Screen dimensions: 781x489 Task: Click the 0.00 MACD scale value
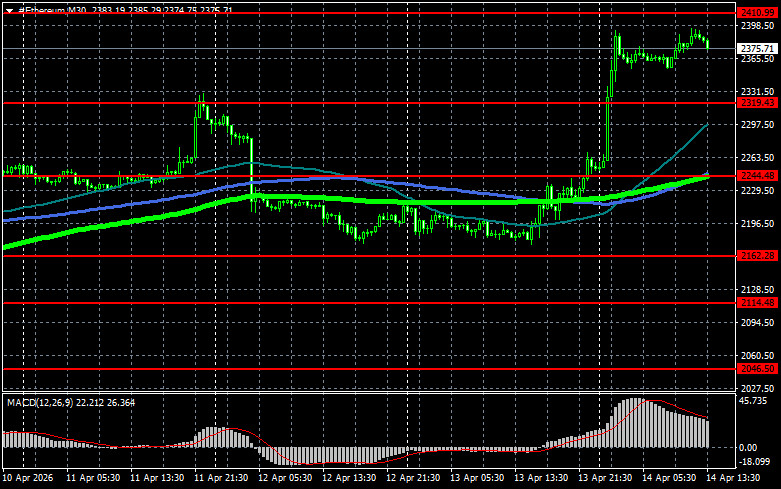tap(748, 448)
